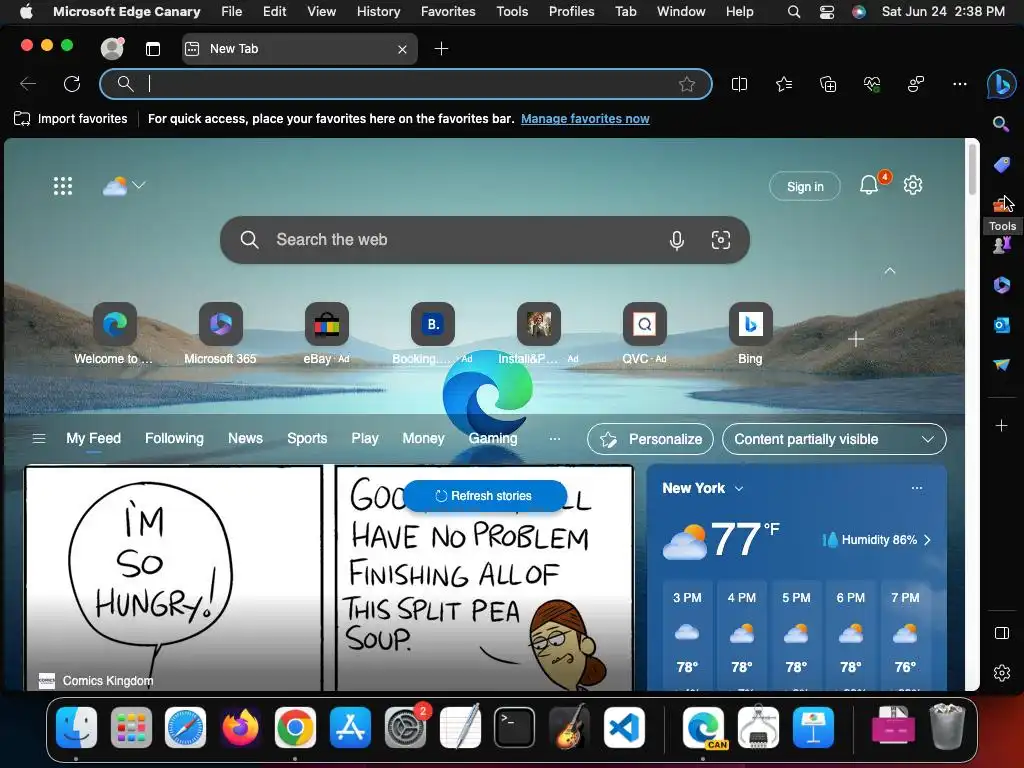Open Microsoft 365 sidebar icon
Screen dimensions: 1024x768
coord(1001,285)
